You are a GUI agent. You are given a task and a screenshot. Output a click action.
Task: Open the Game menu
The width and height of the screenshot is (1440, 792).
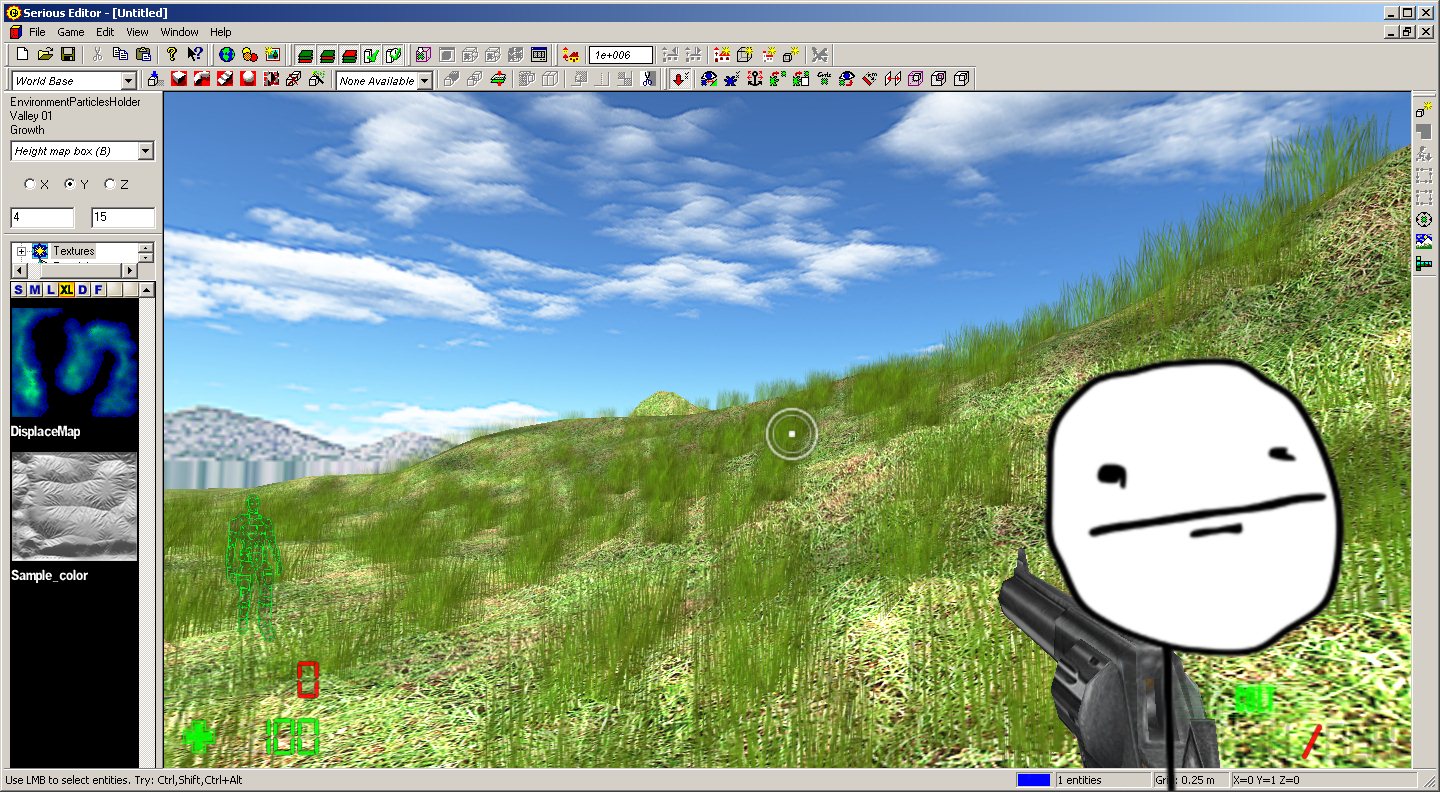[x=70, y=32]
